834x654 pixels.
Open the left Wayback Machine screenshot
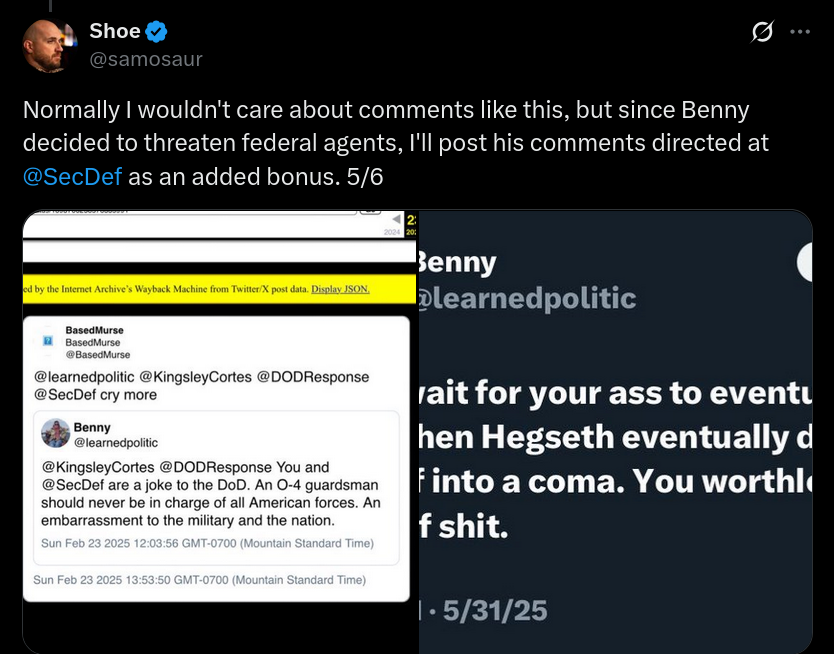(x=220, y=432)
